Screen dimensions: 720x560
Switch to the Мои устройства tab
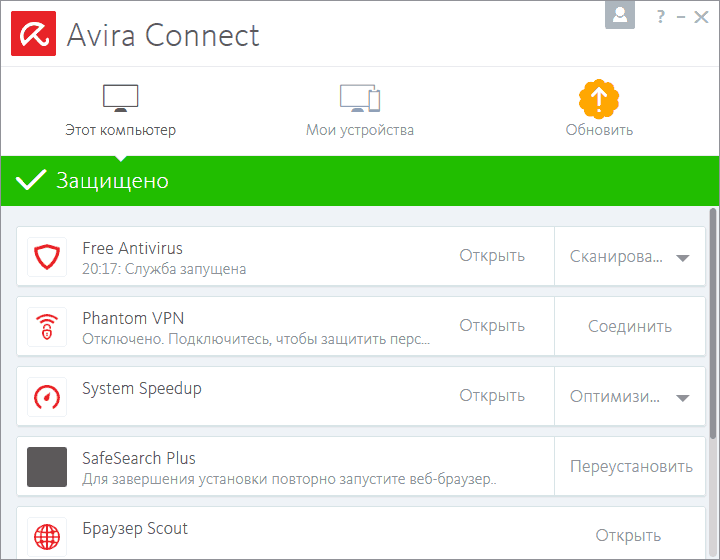pyautogui.click(x=360, y=111)
